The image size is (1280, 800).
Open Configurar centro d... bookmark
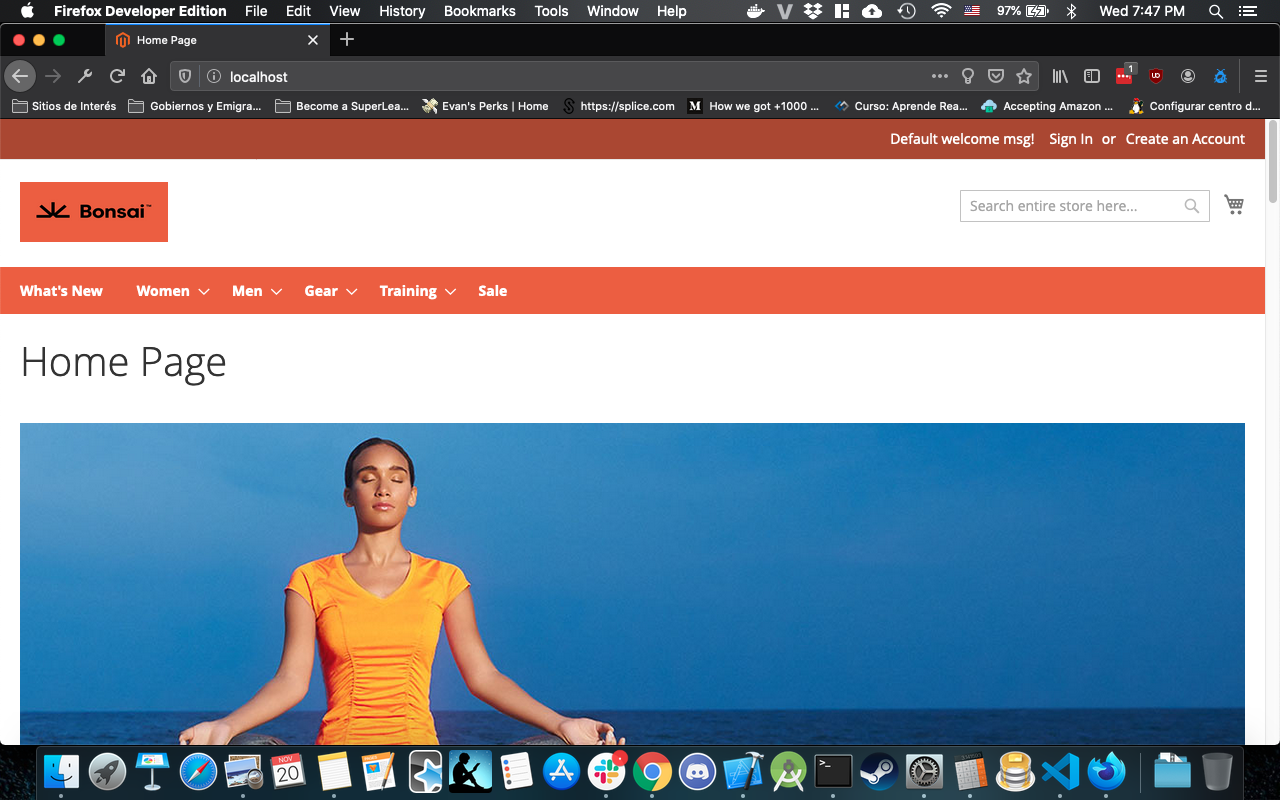point(1195,106)
